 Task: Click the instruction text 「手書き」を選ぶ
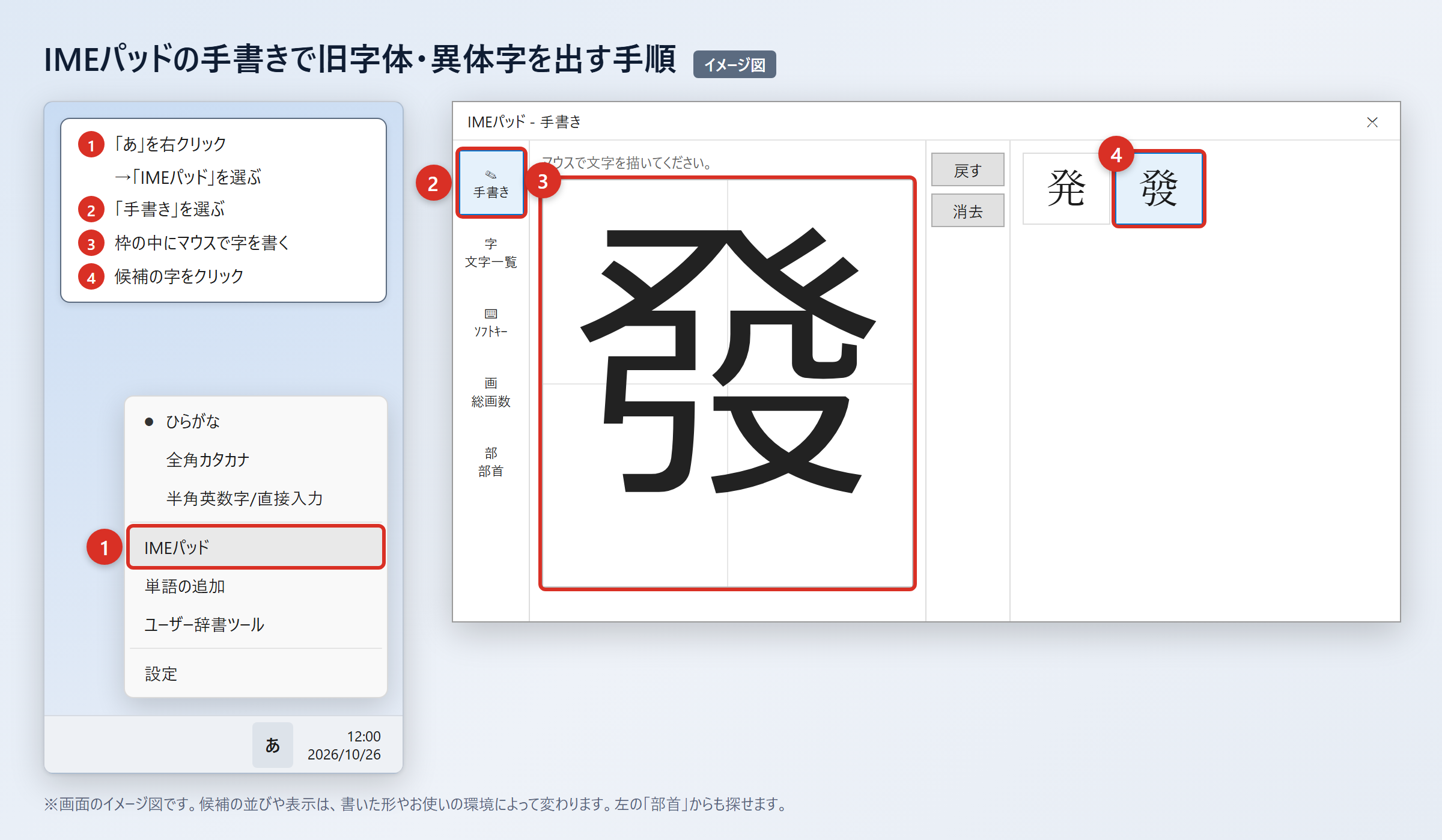(170, 209)
